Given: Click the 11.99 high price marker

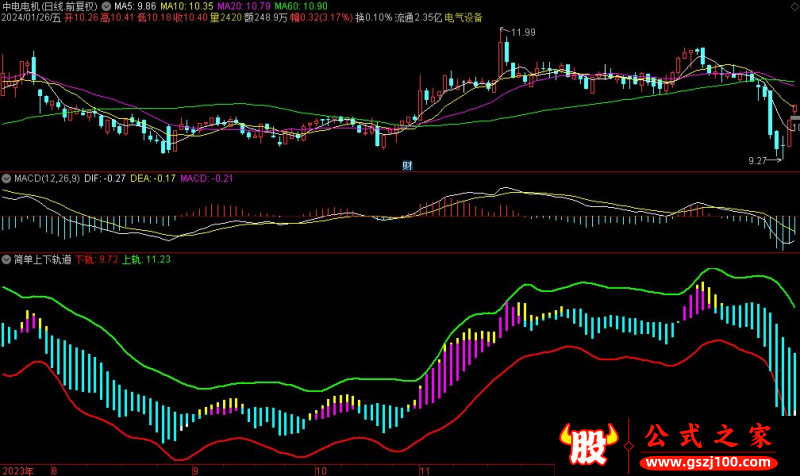Looking at the screenshot, I should pyautogui.click(x=521, y=33).
